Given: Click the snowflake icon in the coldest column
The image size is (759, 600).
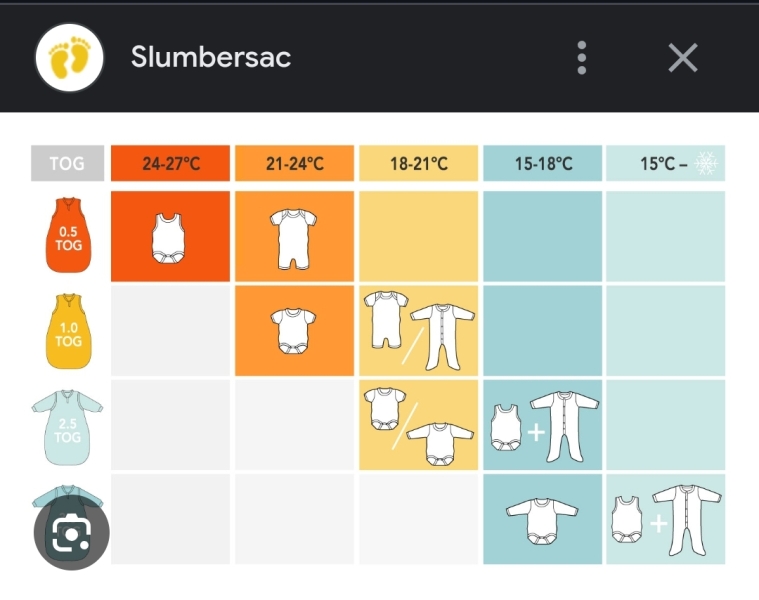Looking at the screenshot, I should (707, 164).
